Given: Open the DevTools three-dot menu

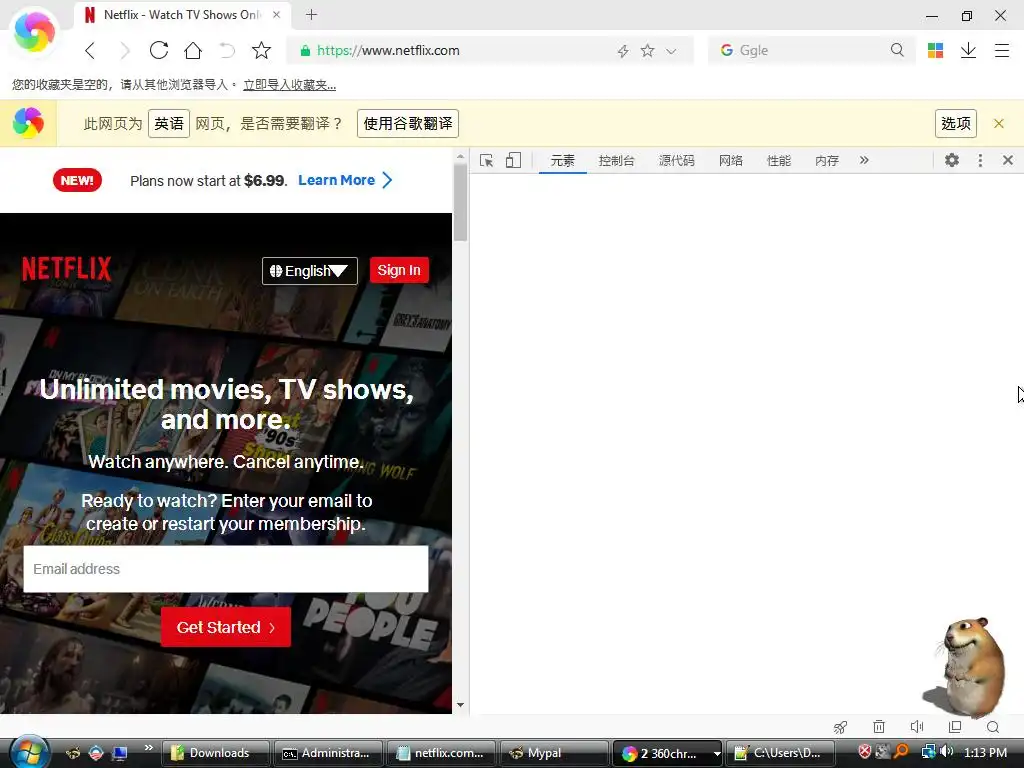Looking at the screenshot, I should click(x=980, y=160).
